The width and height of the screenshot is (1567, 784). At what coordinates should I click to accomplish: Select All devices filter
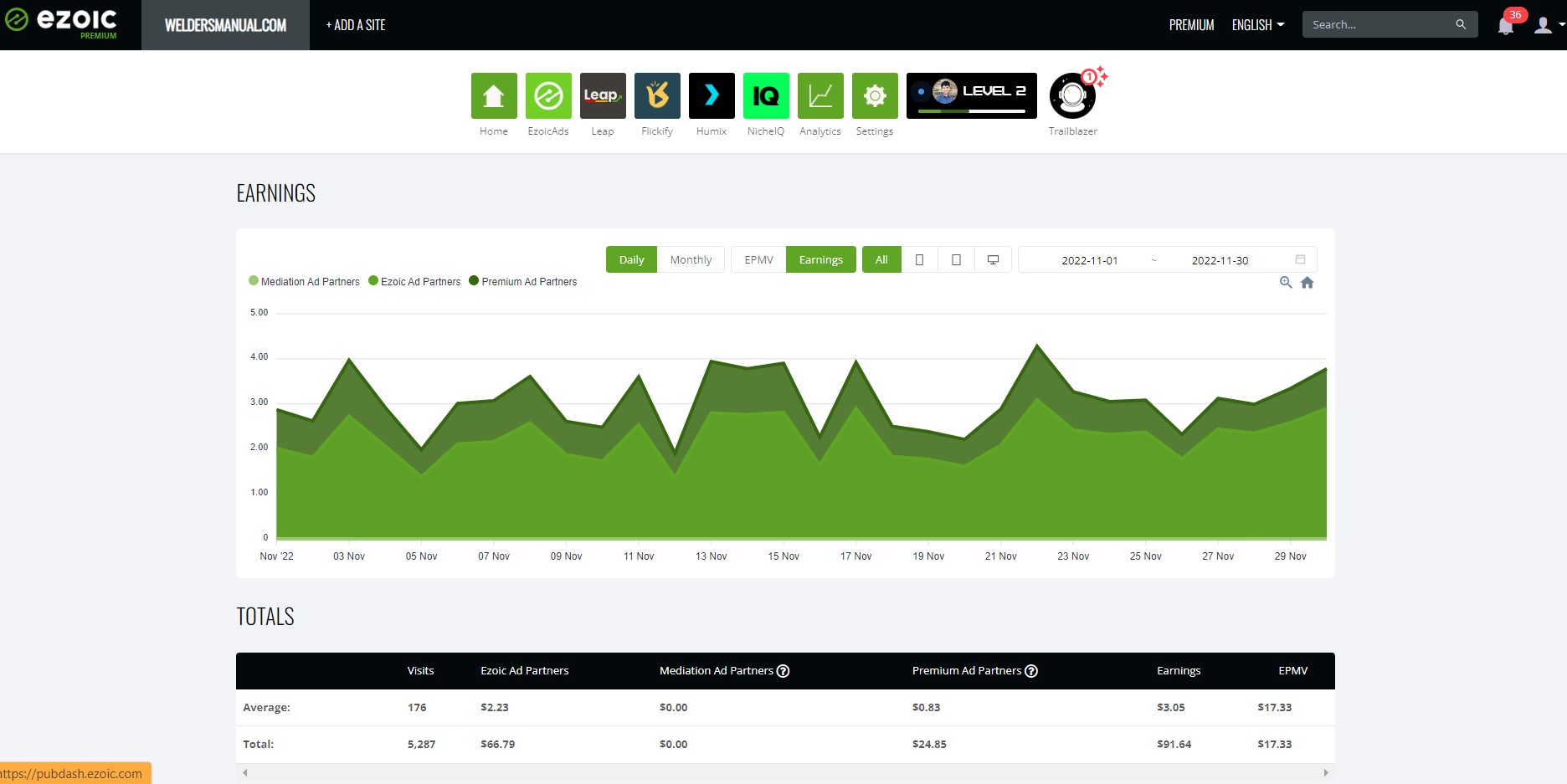tap(881, 259)
